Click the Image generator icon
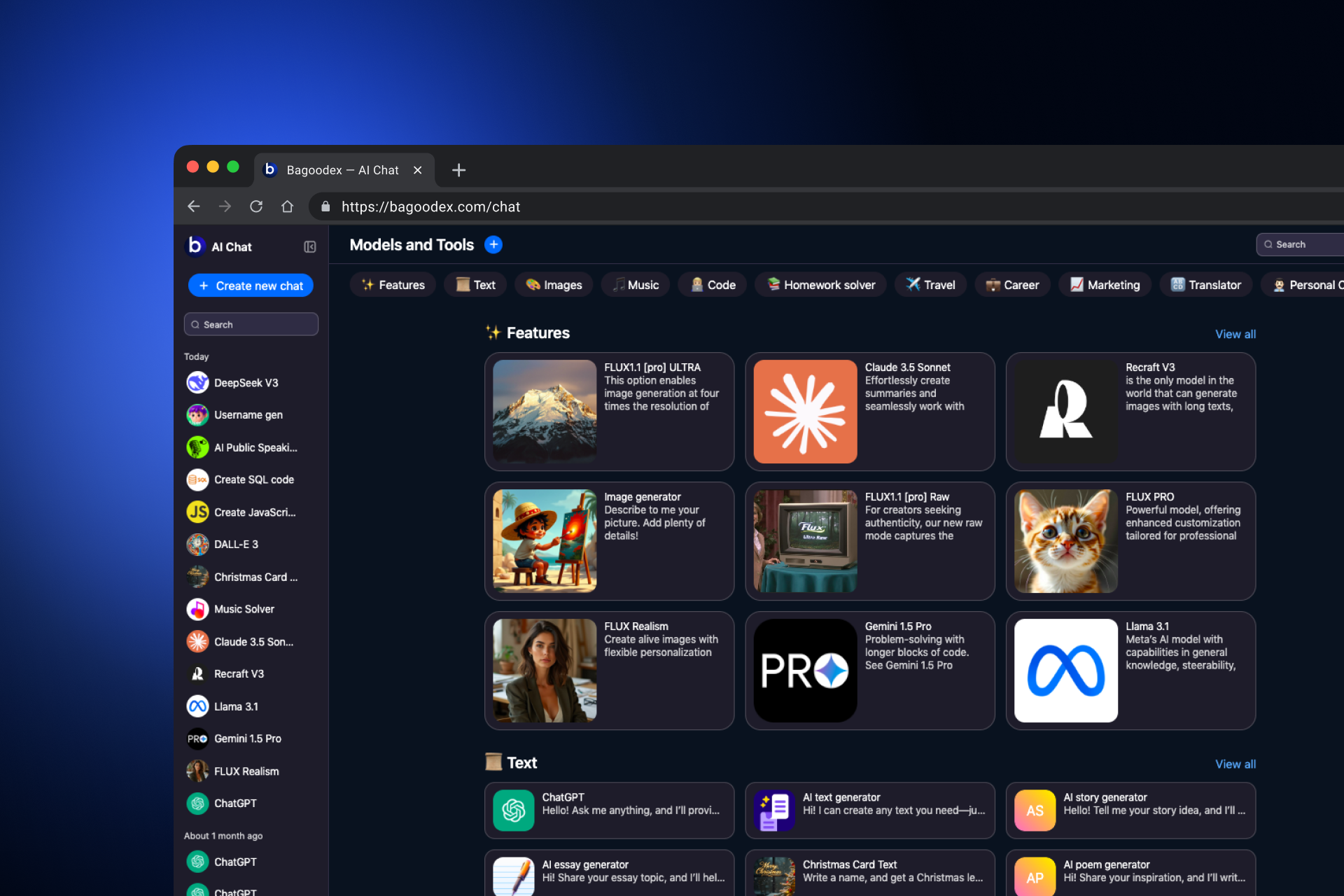 coord(544,540)
